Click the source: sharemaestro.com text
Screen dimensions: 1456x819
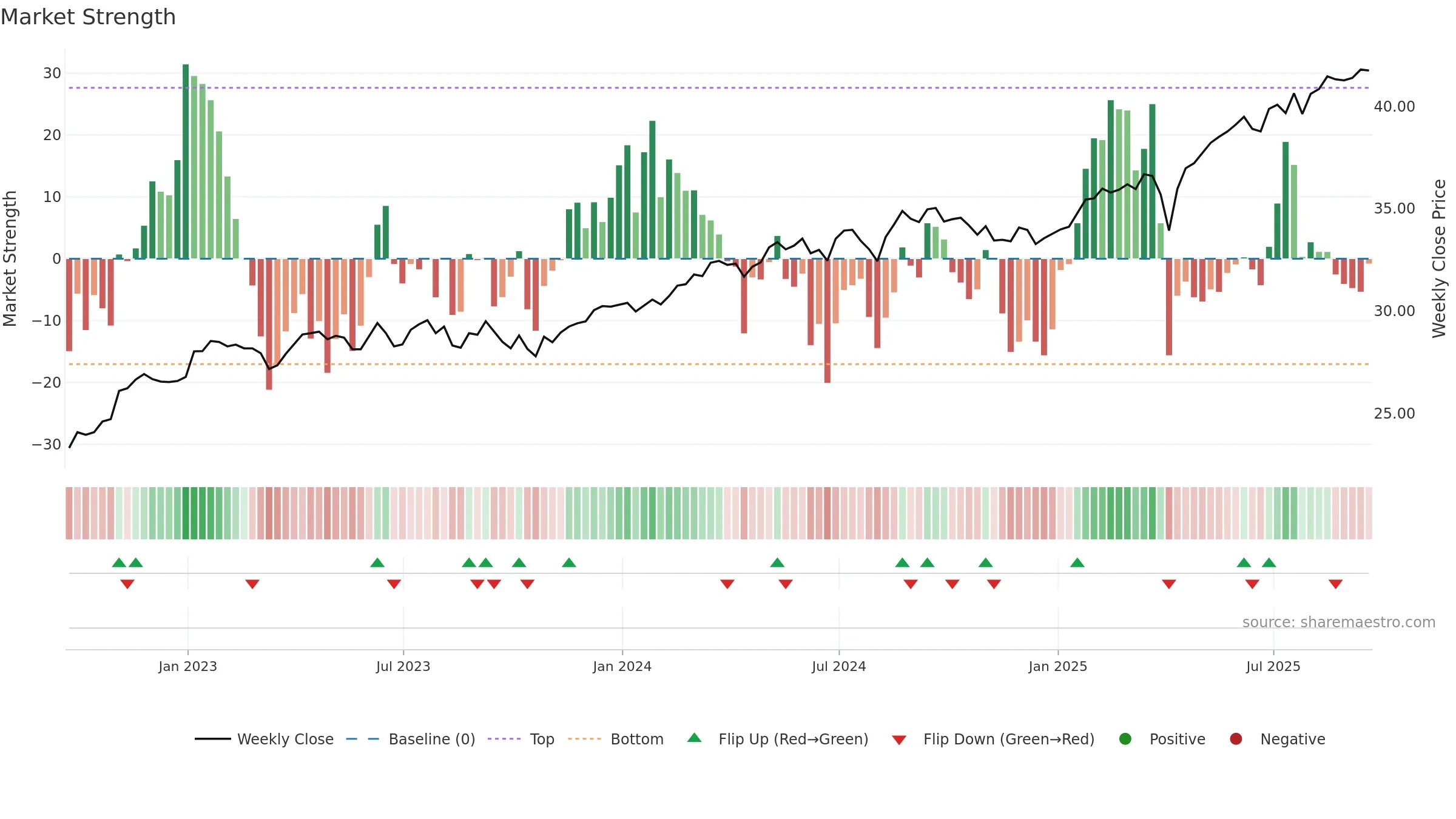tap(1339, 622)
